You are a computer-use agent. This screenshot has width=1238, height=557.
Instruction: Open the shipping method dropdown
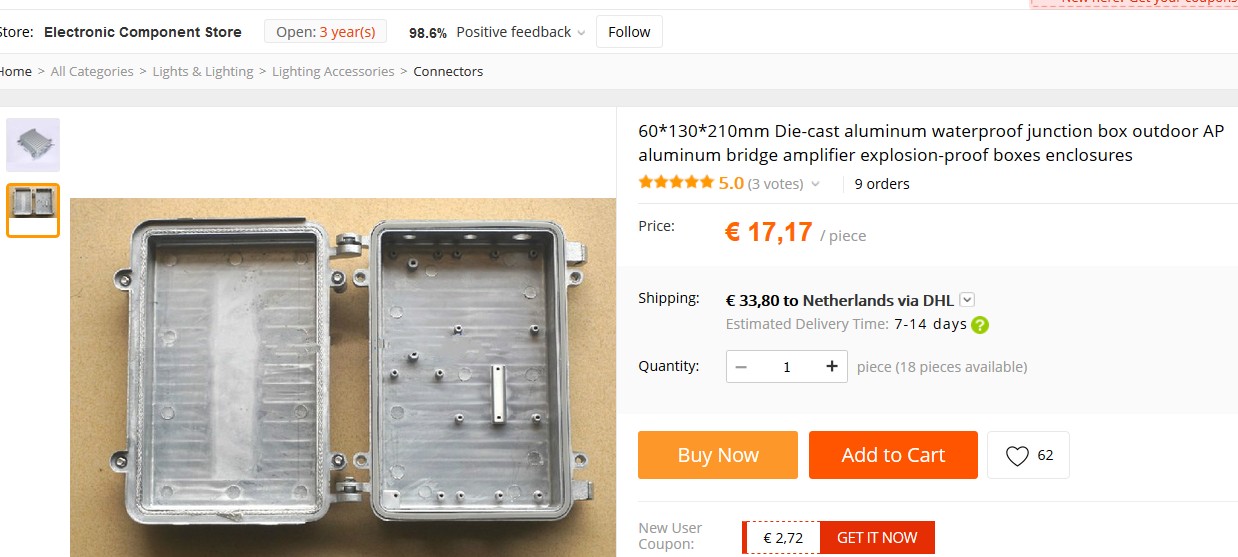(x=967, y=300)
